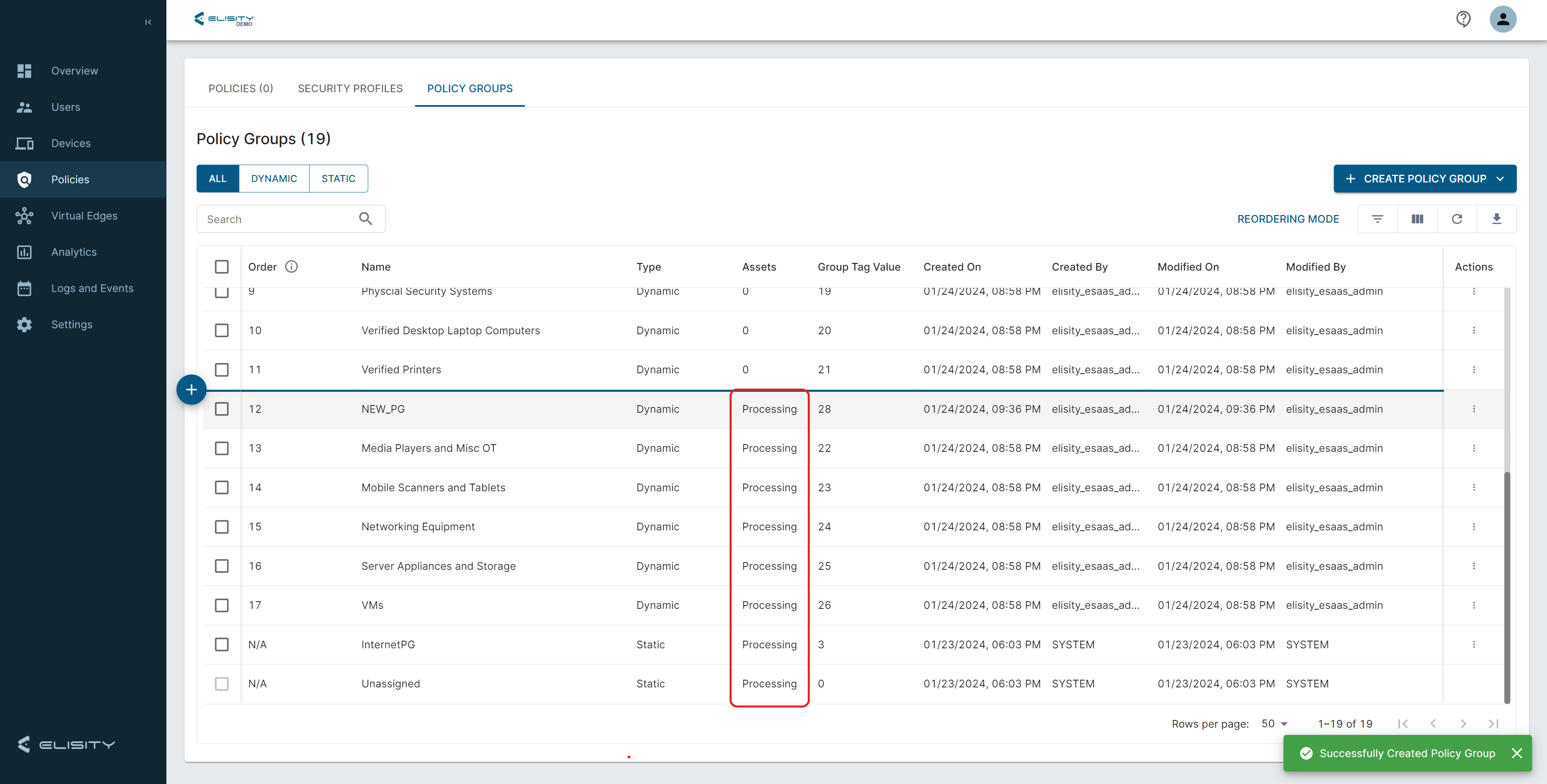Open the Logs and Events calendar icon

25,288
